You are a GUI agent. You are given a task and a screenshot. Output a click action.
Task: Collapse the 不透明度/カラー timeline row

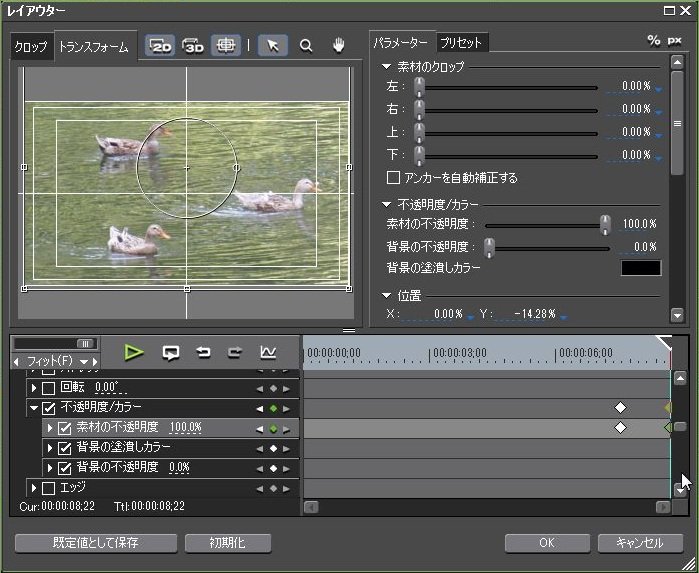(x=34, y=408)
